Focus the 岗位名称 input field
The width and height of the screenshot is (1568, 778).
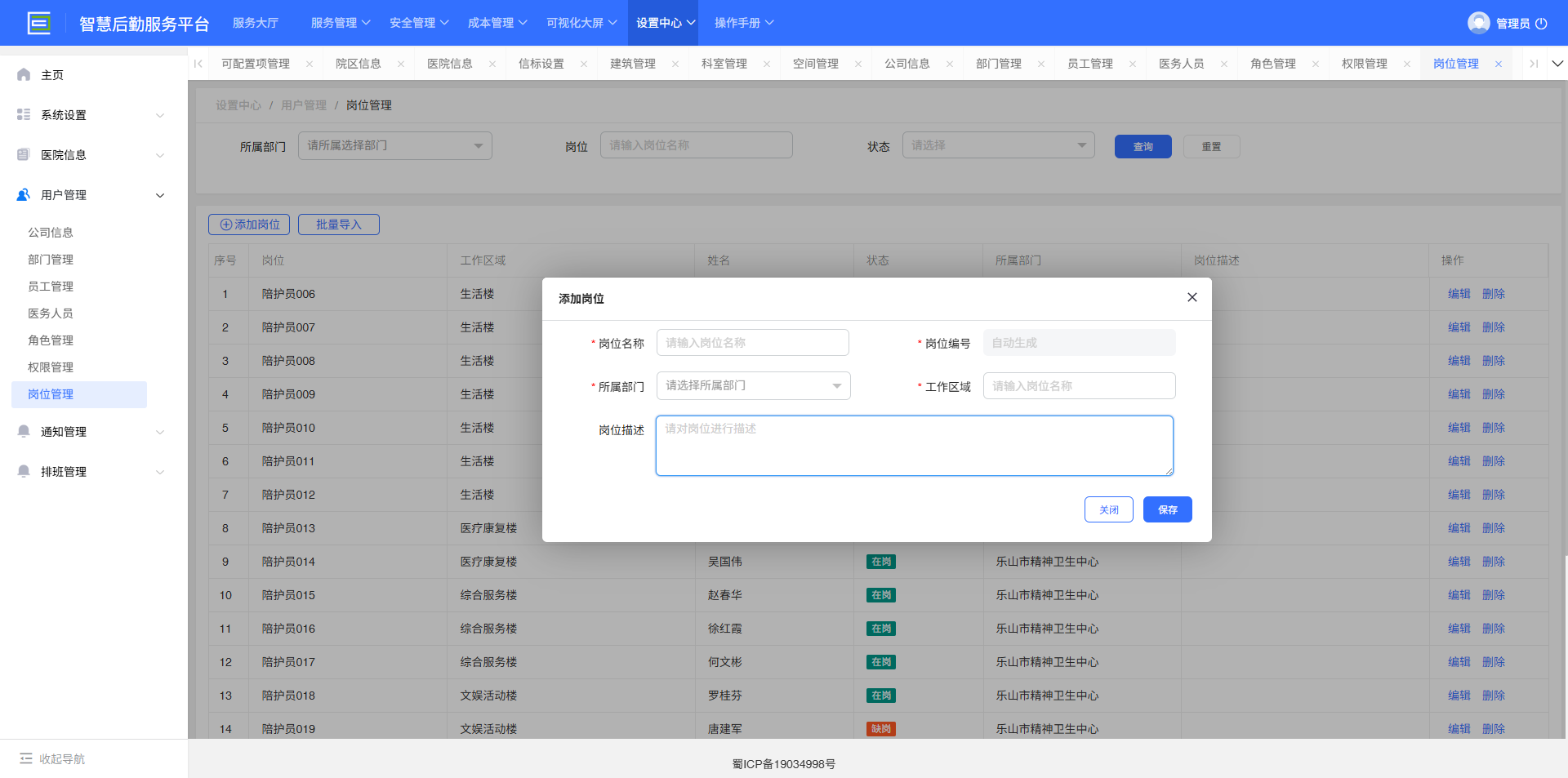pos(753,343)
